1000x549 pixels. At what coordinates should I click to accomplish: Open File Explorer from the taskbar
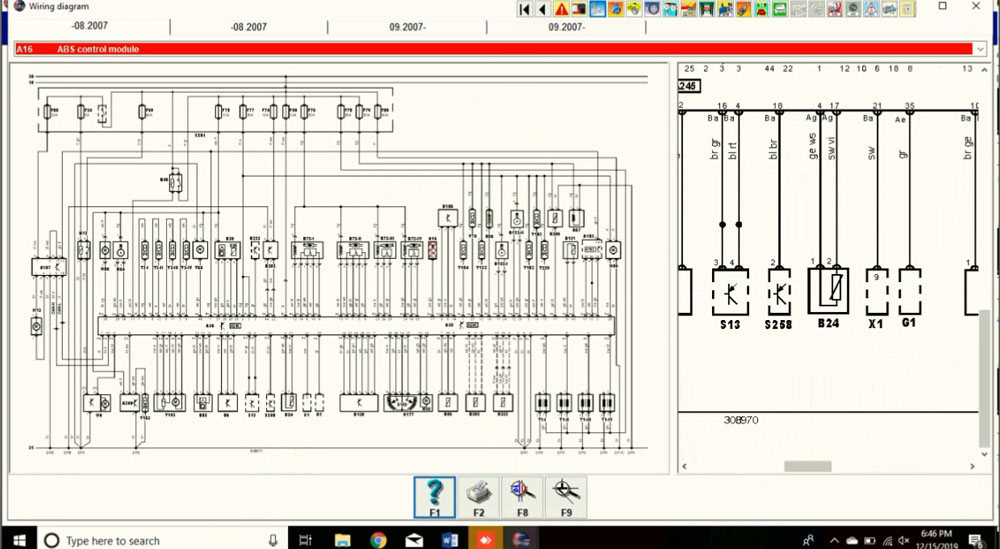342,540
